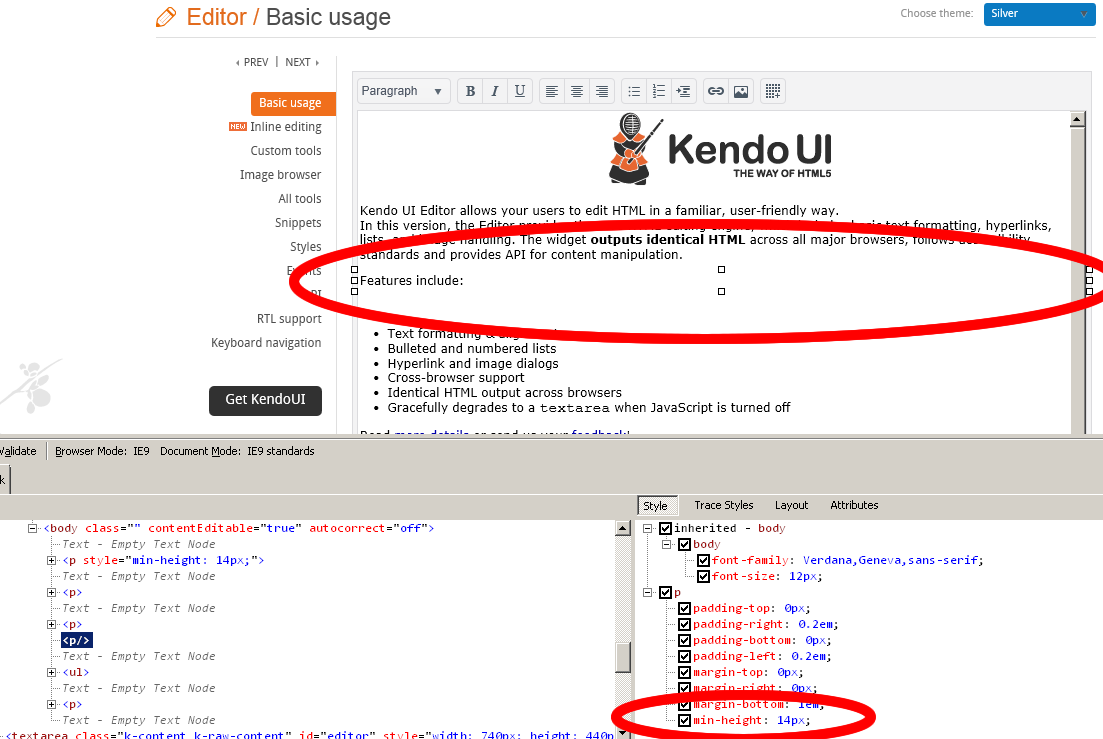
Task: Expand the ul node in DOM tree
Action: 51,672
